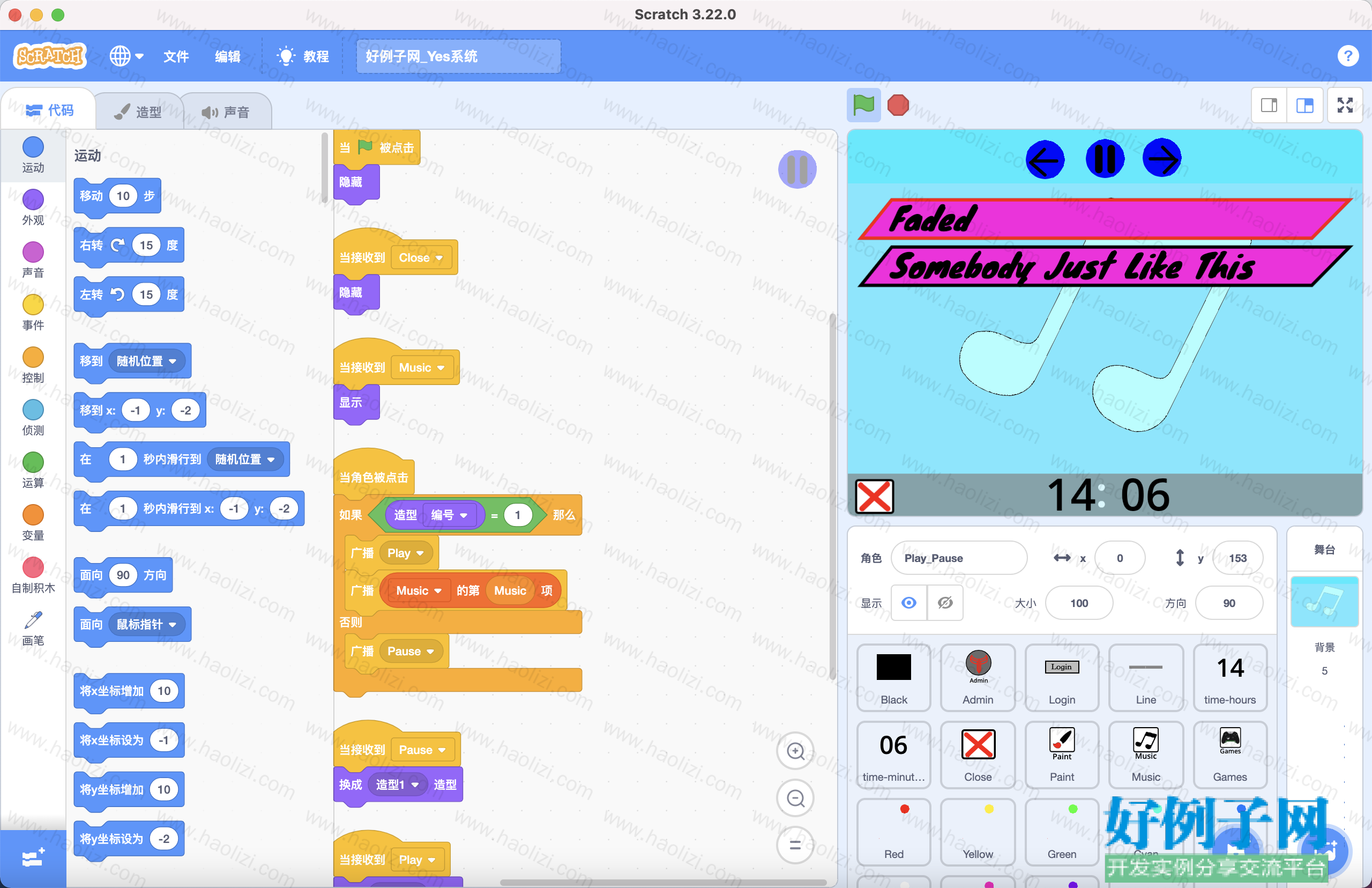Select the 画笔 pen extension category

click(x=33, y=627)
